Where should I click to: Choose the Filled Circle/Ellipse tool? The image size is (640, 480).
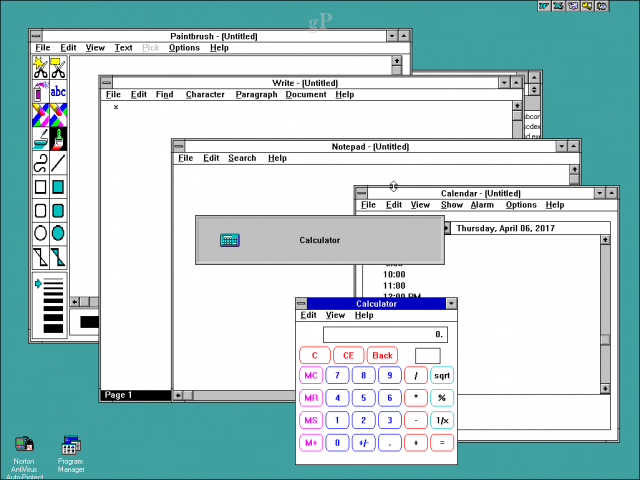click(x=58, y=233)
